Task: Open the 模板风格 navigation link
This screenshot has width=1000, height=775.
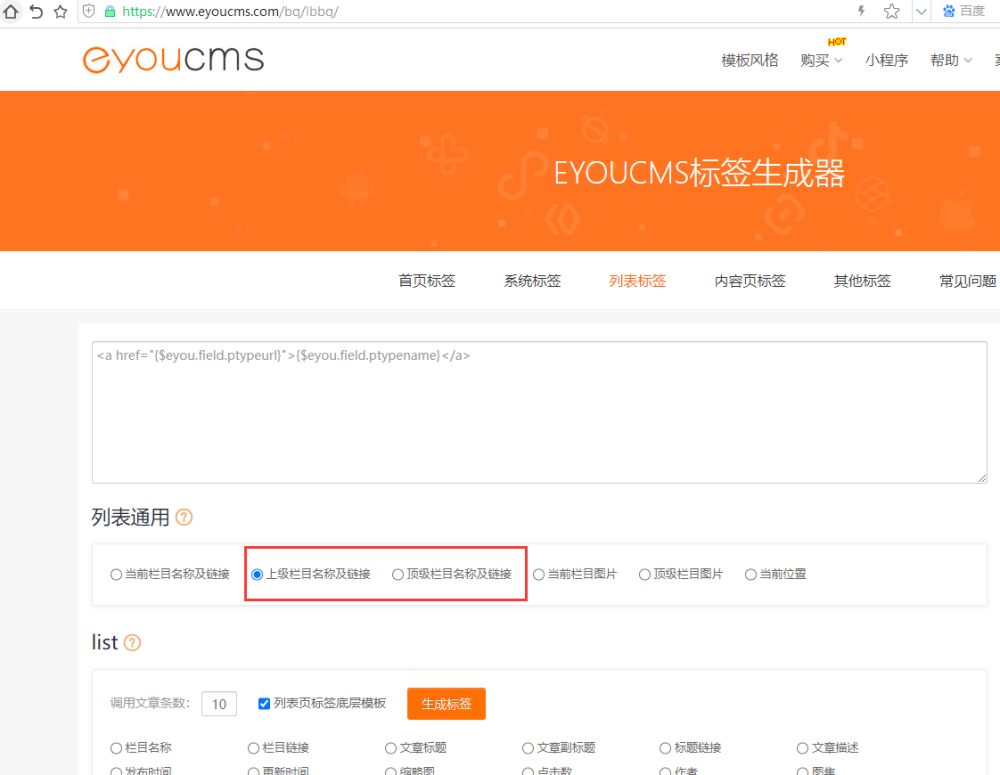Action: coord(749,60)
